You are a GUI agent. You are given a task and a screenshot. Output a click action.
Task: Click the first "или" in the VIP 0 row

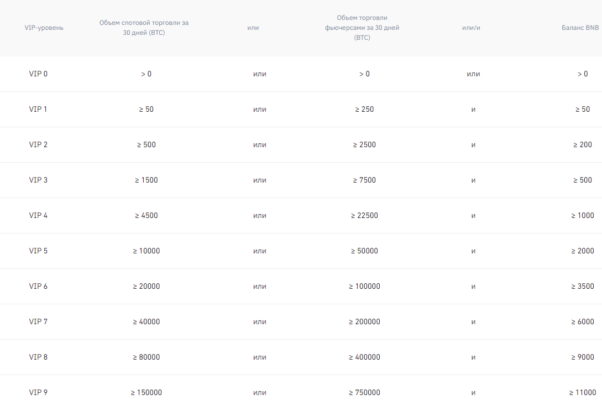(260, 74)
